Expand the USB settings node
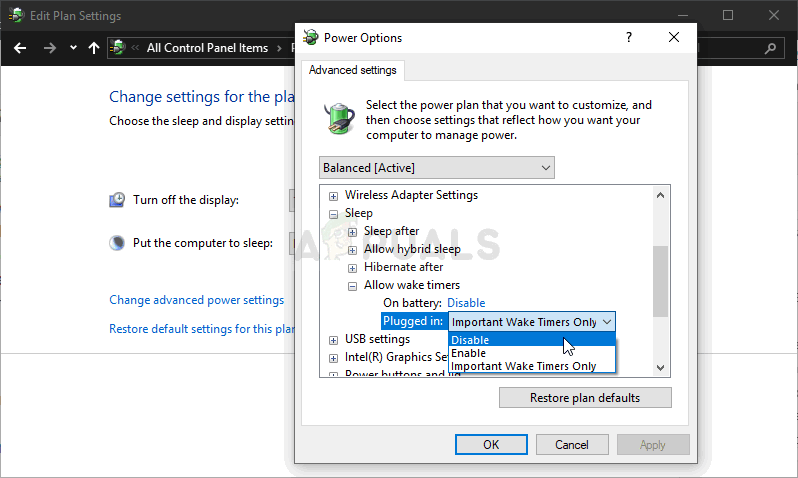Image resolution: width=798 pixels, height=478 pixels. tap(333, 340)
